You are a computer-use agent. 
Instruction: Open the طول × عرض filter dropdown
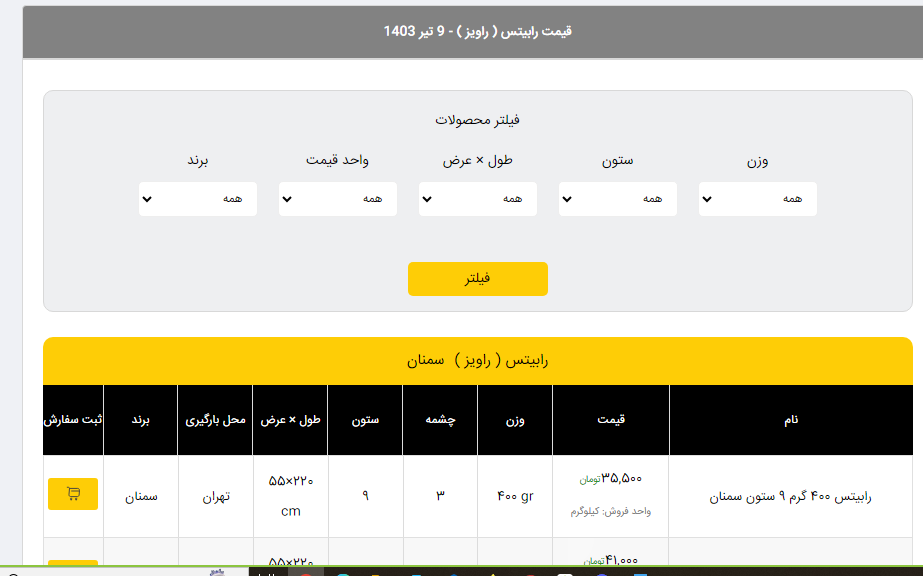477,199
